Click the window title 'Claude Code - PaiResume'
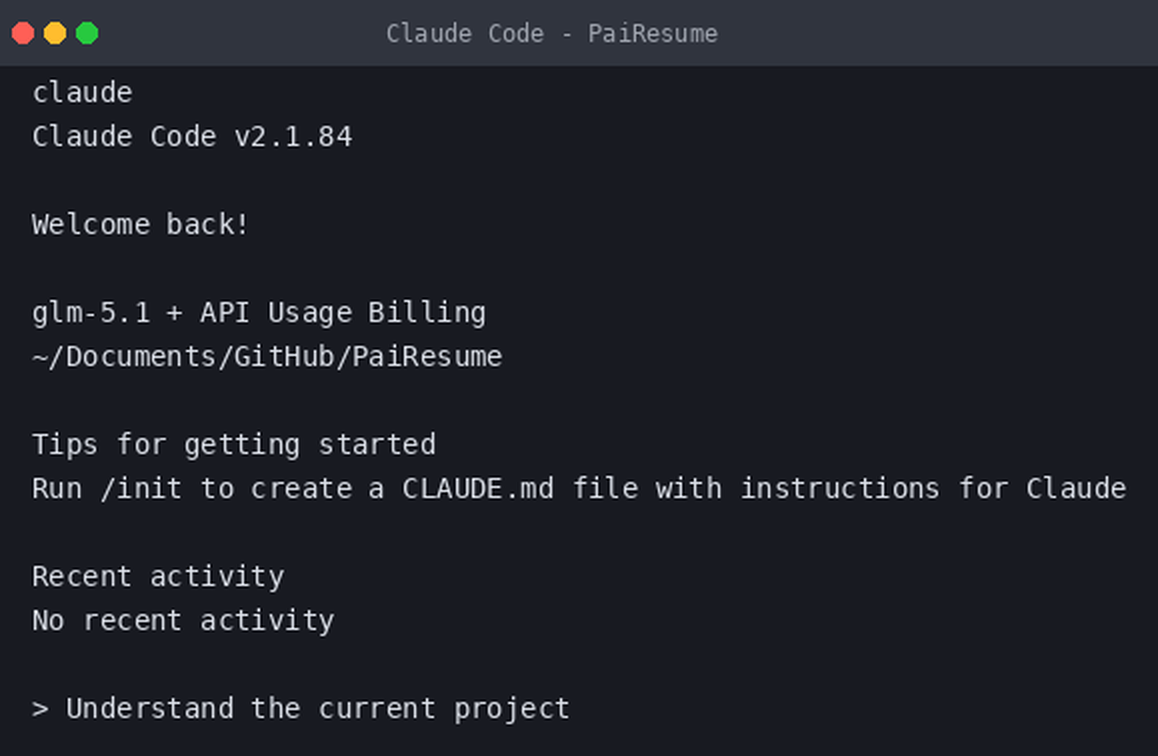This screenshot has height=756, width=1158. coord(552,33)
